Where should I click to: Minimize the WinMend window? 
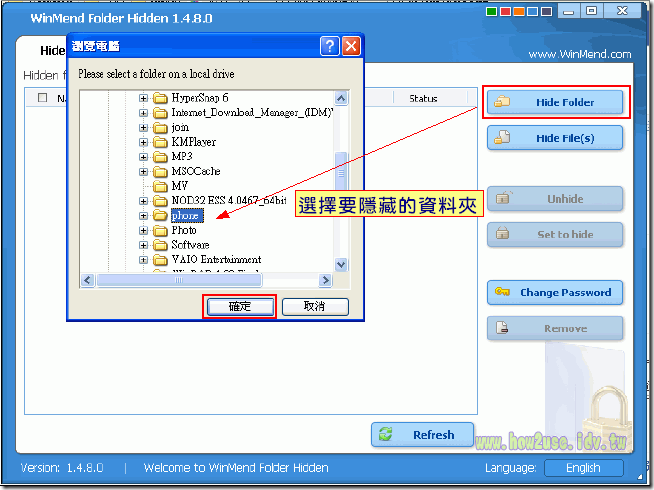568,11
